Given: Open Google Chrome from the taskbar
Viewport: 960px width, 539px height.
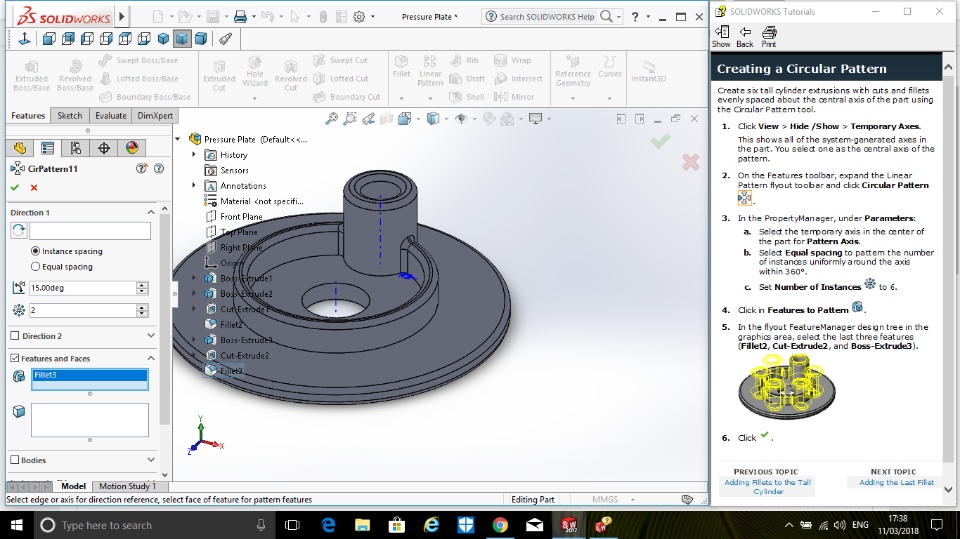Looking at the screenshot, I should point(500,525).
